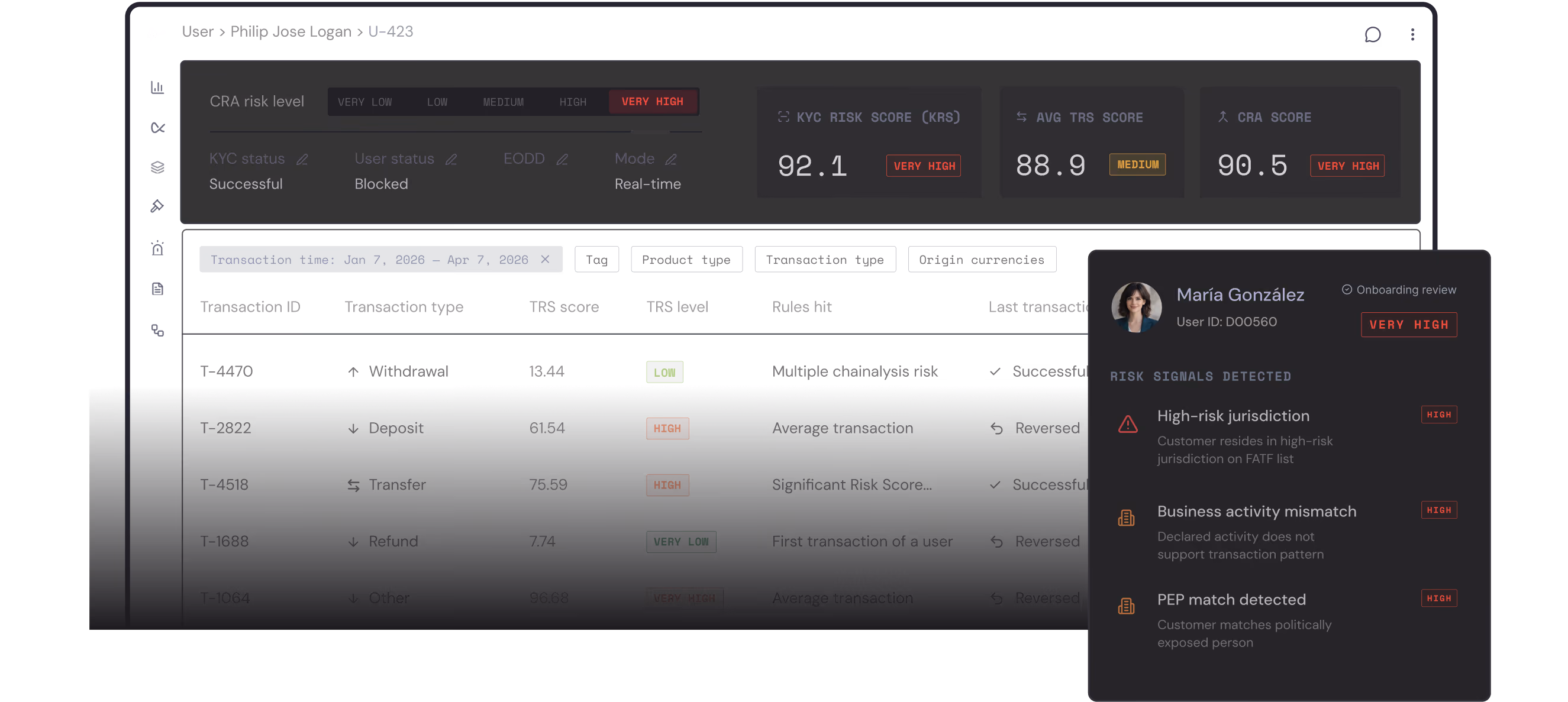Expand the Transaction type filter
The image size is (1568, 702).
(825, 260)
